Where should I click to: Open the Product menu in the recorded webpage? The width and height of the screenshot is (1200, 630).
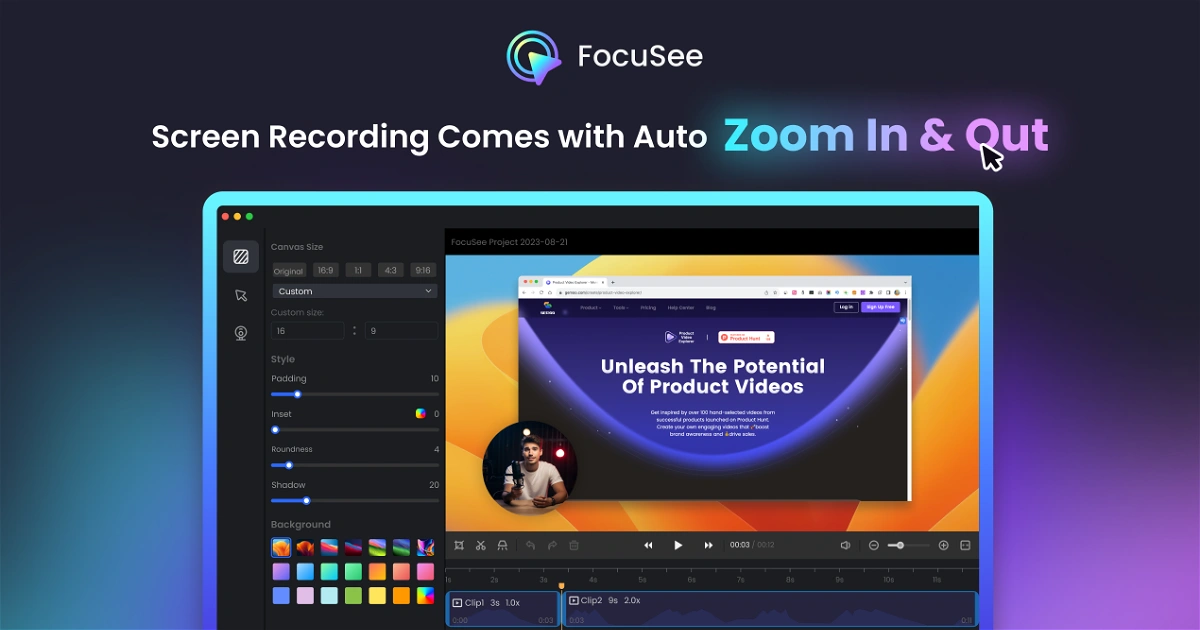(590, 308)
